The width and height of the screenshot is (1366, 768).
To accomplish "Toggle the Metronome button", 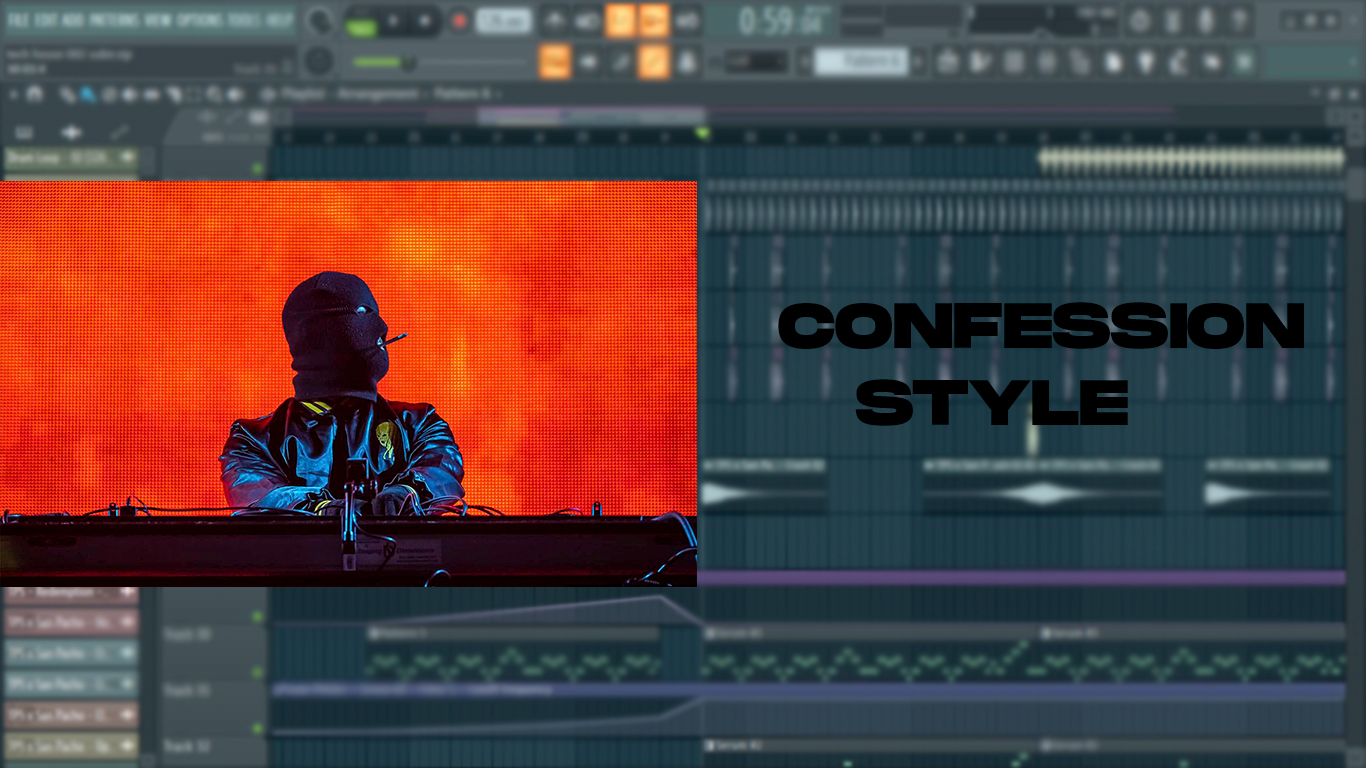I will (555, 20).
